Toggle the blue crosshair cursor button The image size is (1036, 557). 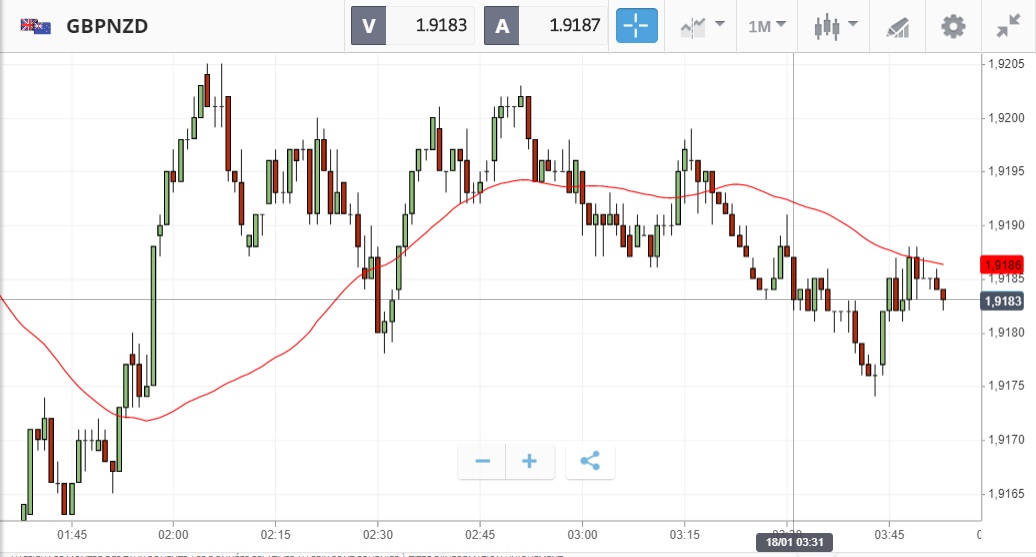point(636,26)
